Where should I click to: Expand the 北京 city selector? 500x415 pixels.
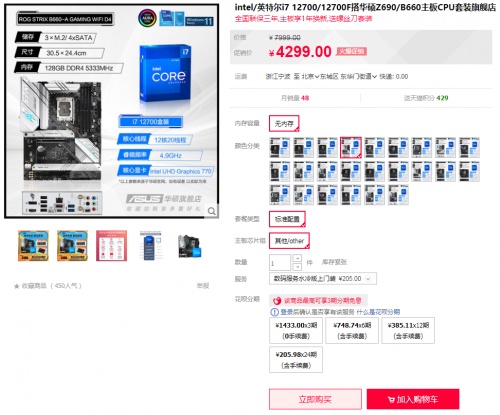310,77
